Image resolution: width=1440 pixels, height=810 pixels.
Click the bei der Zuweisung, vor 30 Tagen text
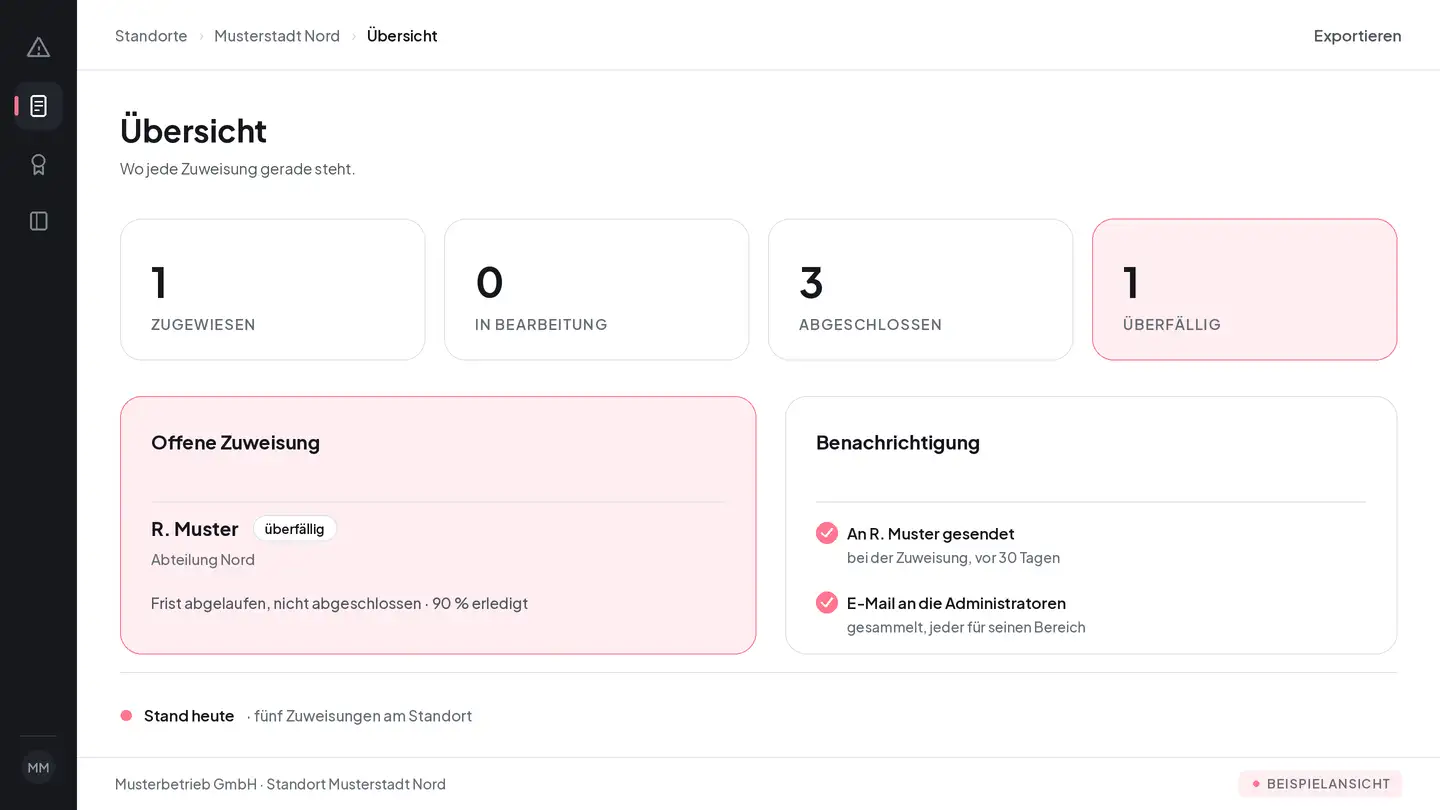[953, 558]
